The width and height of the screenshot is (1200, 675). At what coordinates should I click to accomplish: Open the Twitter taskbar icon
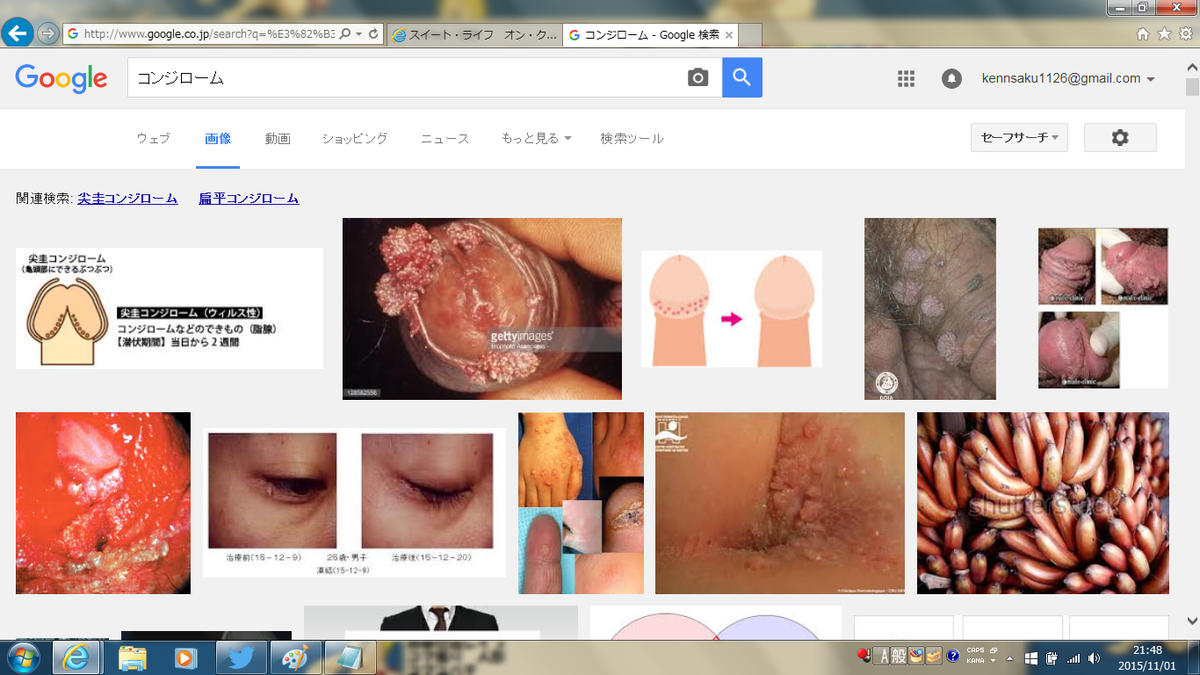[x=241, y=657]
